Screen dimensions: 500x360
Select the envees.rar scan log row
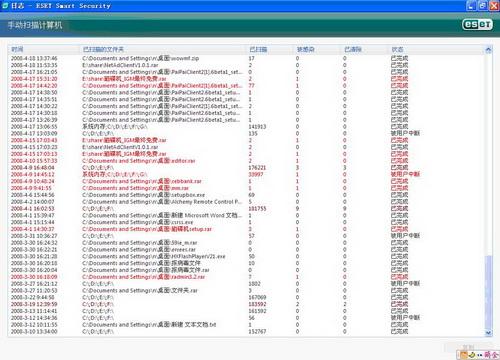246,250
